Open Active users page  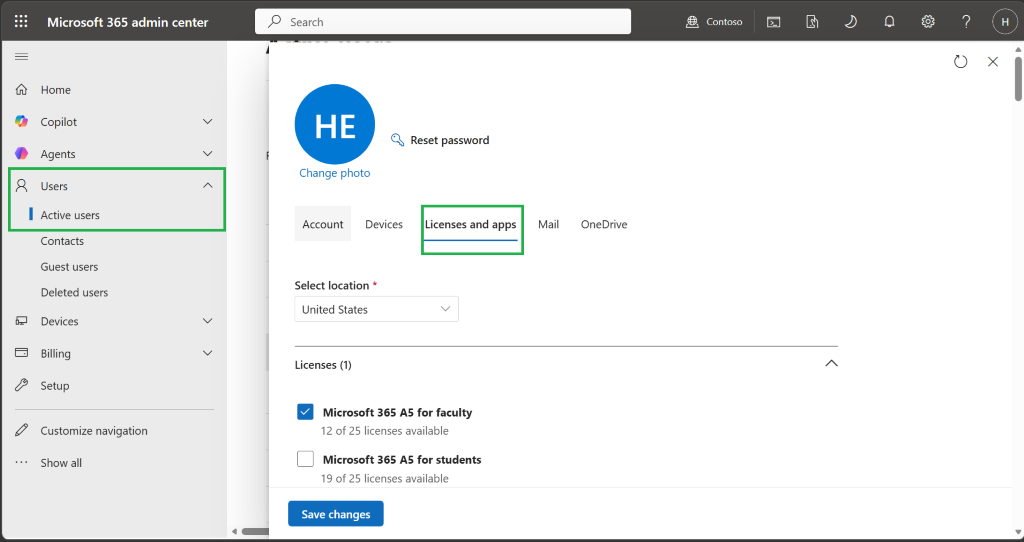70,215
